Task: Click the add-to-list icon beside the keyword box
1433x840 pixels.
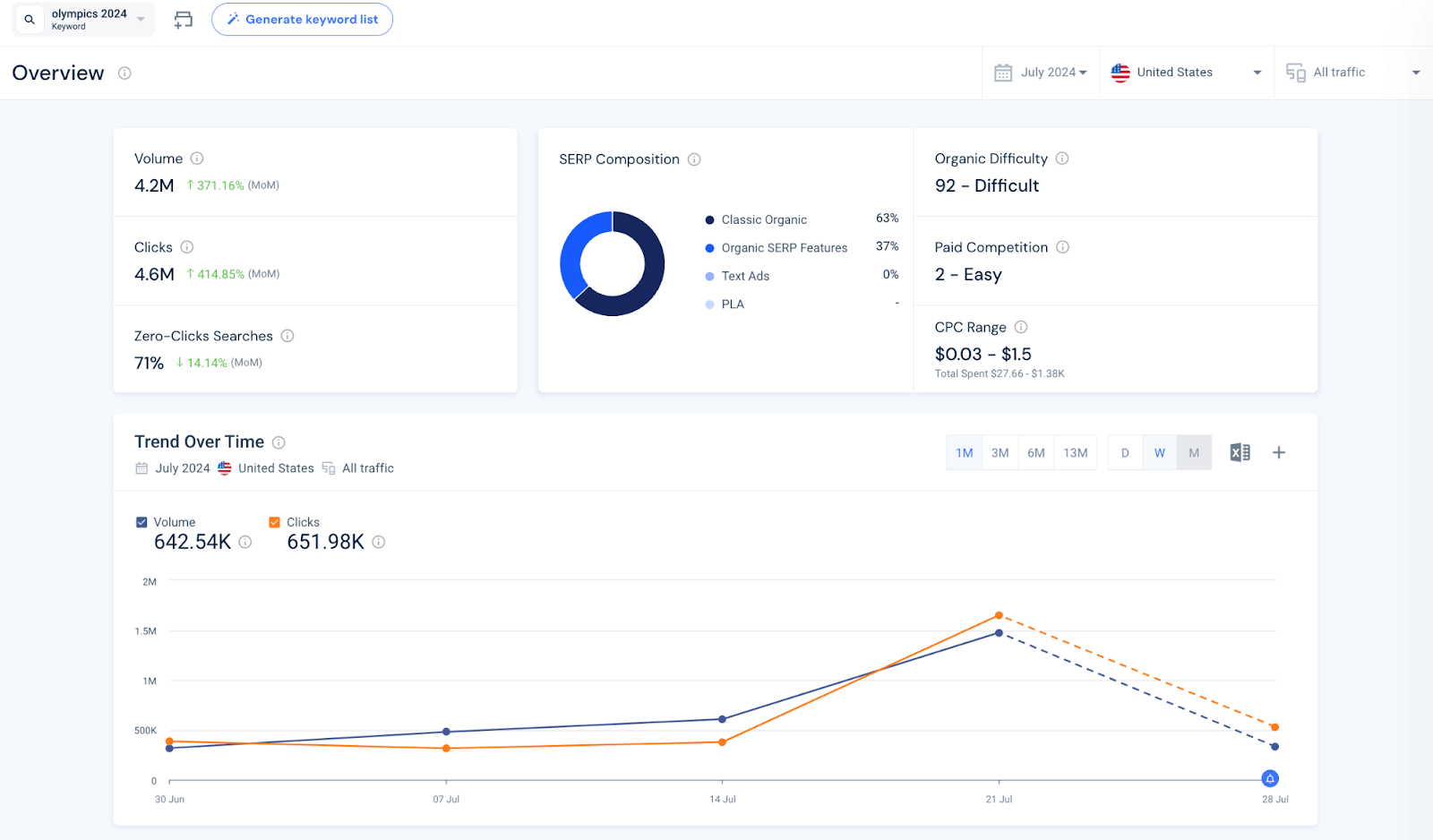Action: point(184,19)
